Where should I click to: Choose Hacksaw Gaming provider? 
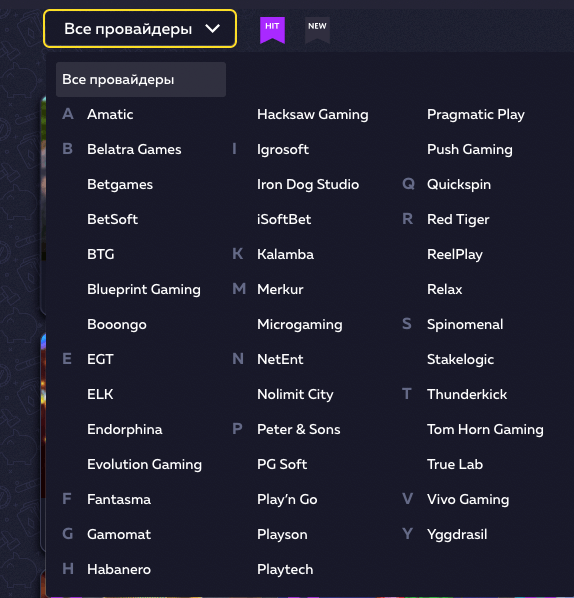pyautogui.click(x=313, y=114)
